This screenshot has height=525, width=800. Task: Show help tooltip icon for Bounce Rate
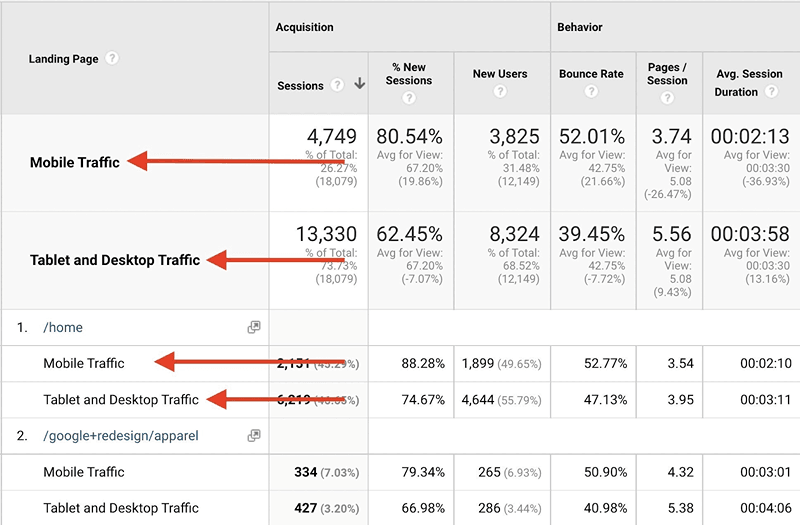pos(590,92)
